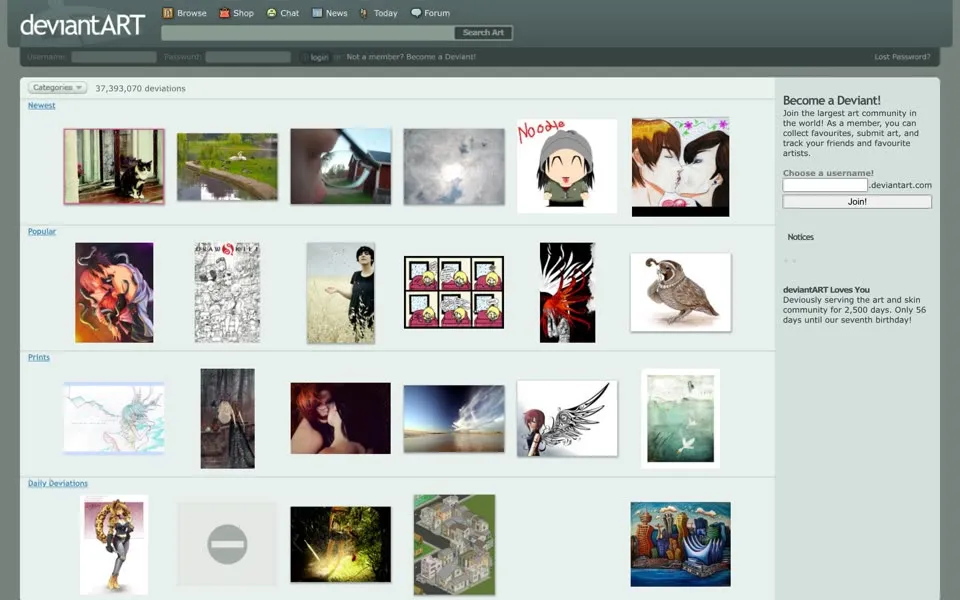Focus the Username login field

coord(114,57)
